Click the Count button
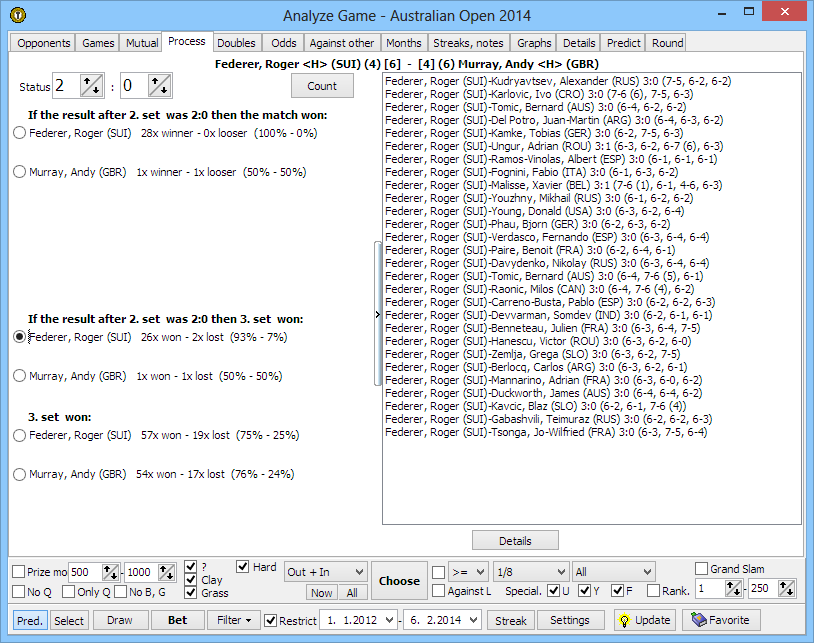 [x=322, y=86]
